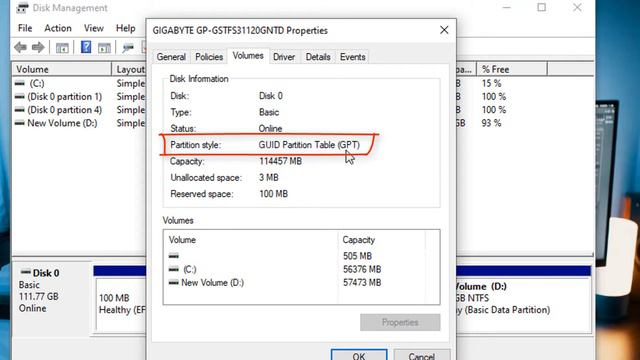Click the show console tree toolbar icon
This screenshot has width=640, height=360.
(62, 48)
